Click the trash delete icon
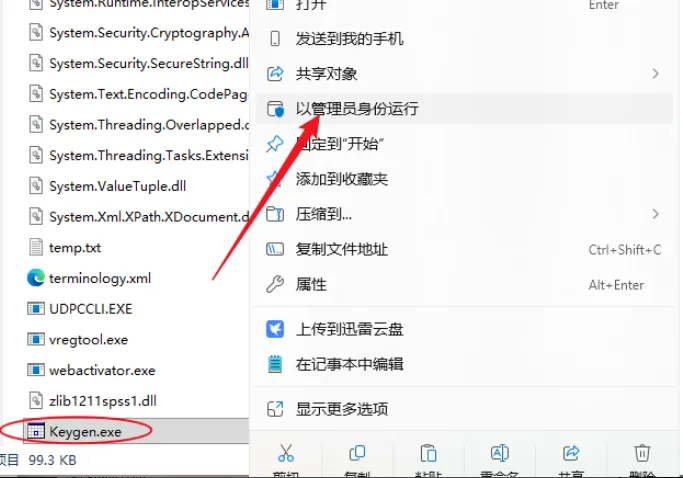 tap(642, 453)
